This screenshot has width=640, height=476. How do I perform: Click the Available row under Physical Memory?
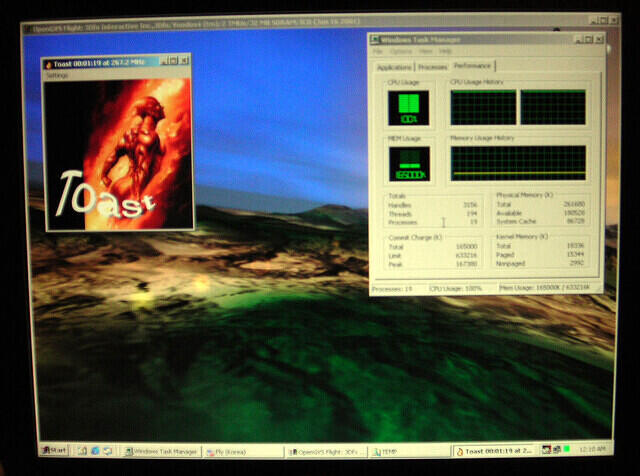click(x=540, y=213)
